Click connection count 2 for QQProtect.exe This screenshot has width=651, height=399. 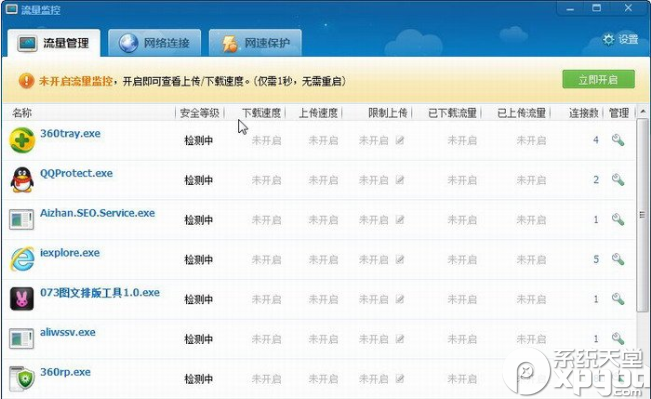(596, 180)
